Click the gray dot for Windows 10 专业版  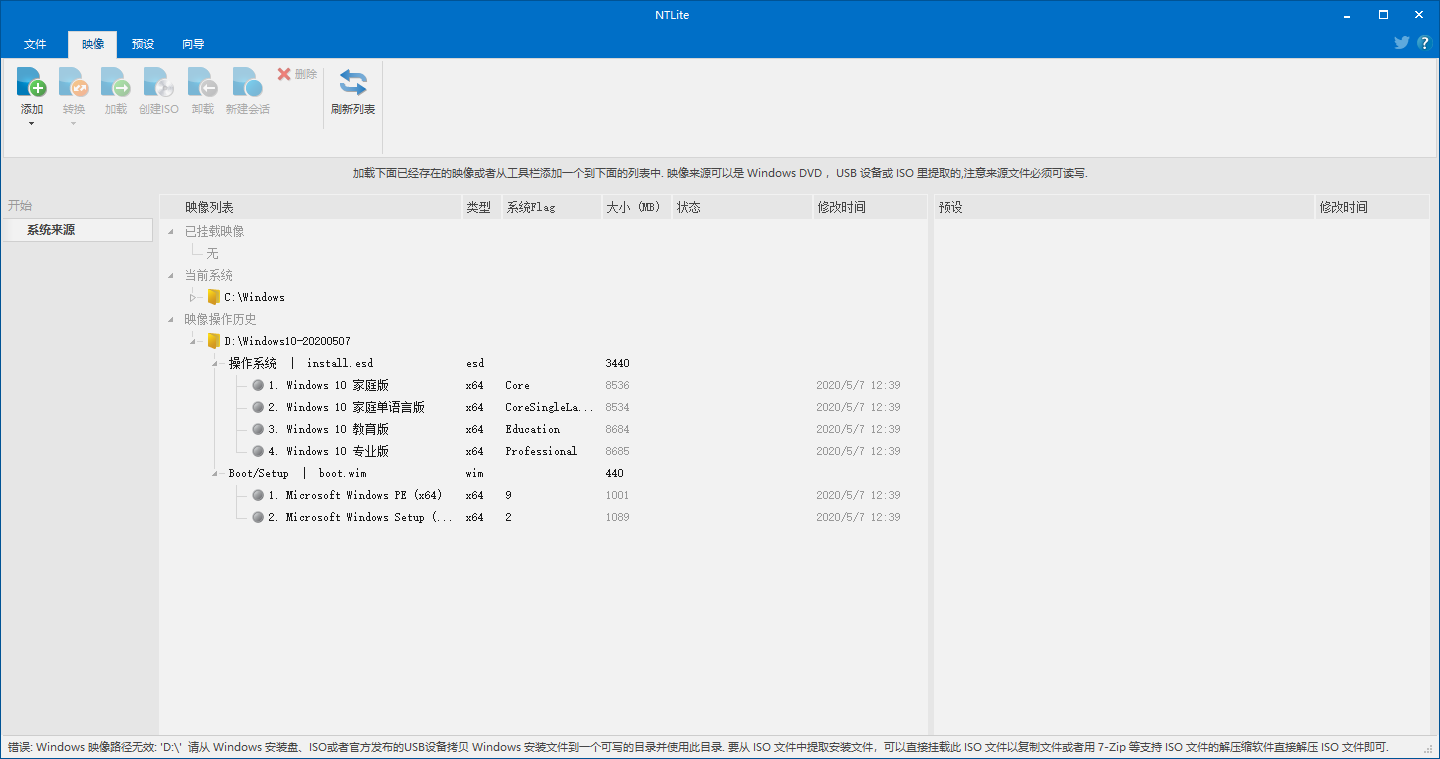(x=258, y=451)
